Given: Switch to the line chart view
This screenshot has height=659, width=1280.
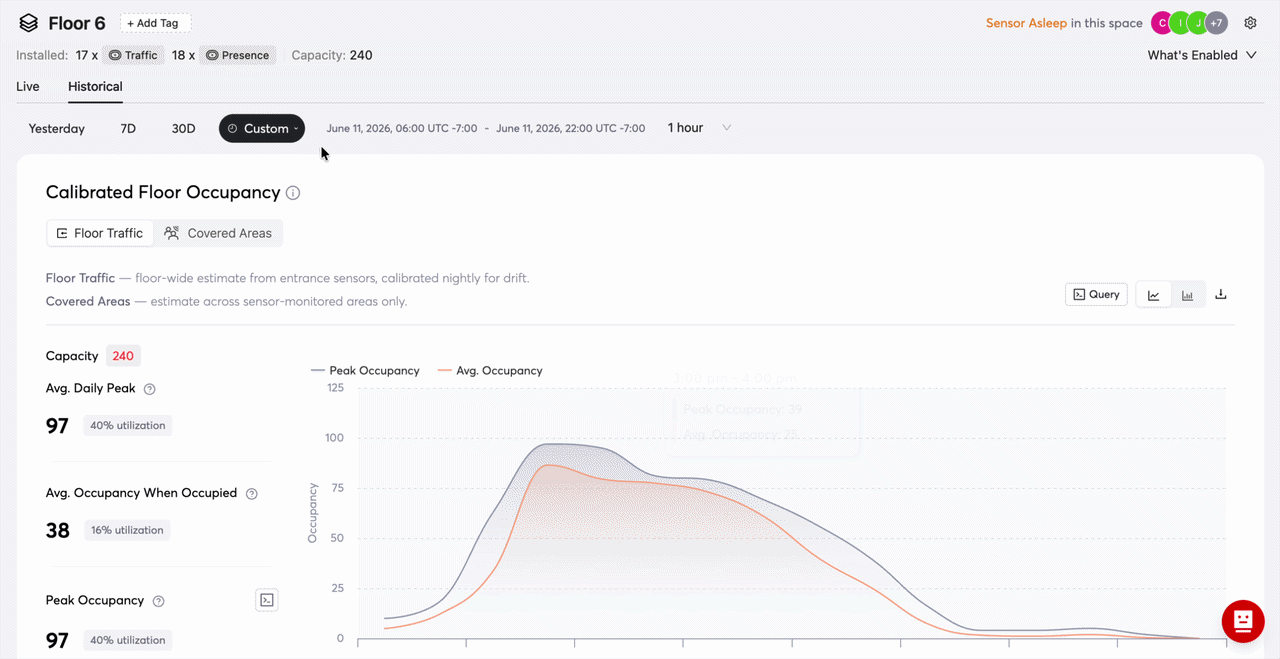Looking at the screenshot, I should 1154,295.
